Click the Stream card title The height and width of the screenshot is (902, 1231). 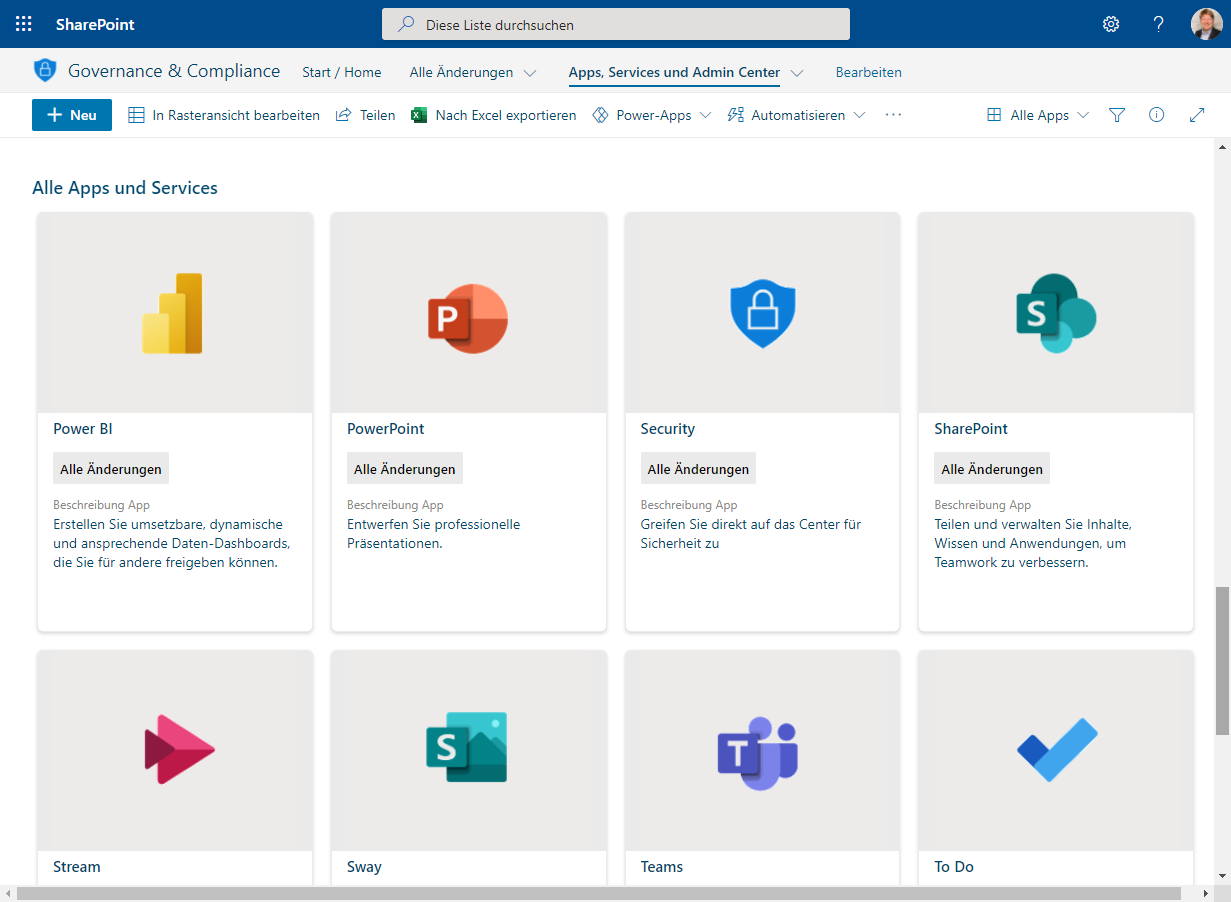click(77, 867)
